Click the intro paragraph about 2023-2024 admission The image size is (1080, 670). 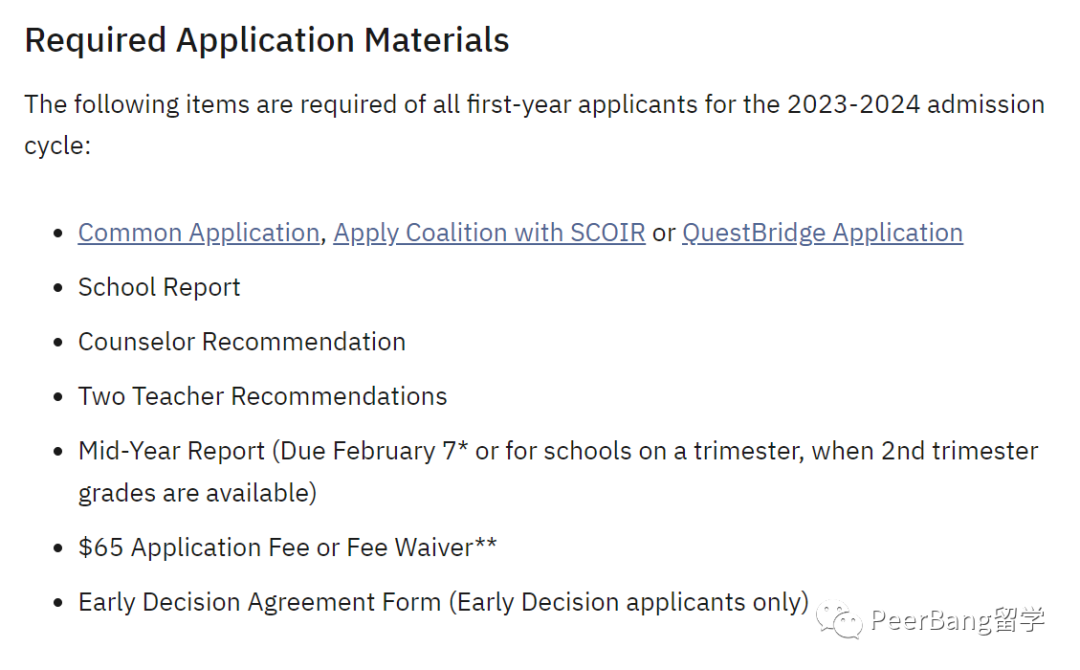pos(534,125)
